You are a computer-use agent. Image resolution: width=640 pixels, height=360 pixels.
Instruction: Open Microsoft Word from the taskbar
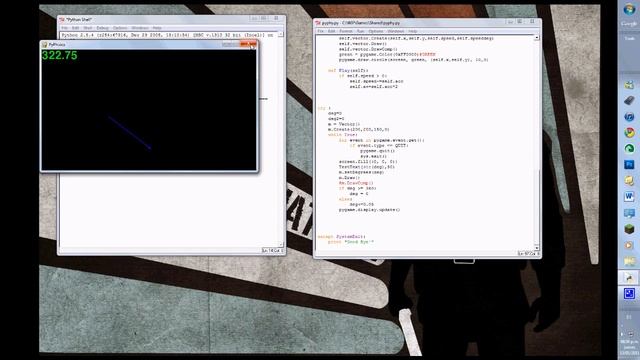point(629,197)
